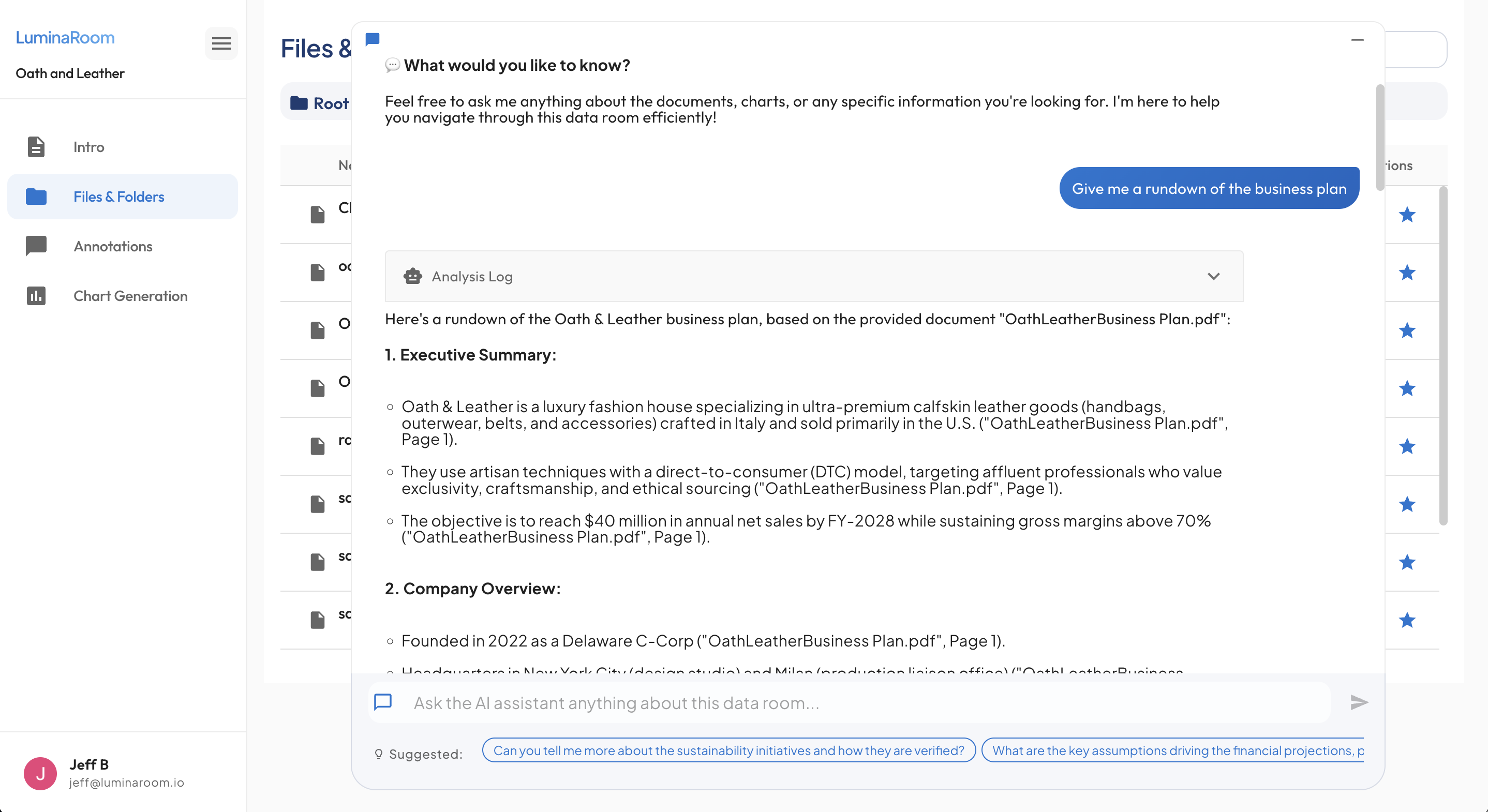The height and width of the screenshot is (812, 1488).
Task: Click the jeff@luminaroom.io email text
Action: pyautogui.click(x=127, y=783)
